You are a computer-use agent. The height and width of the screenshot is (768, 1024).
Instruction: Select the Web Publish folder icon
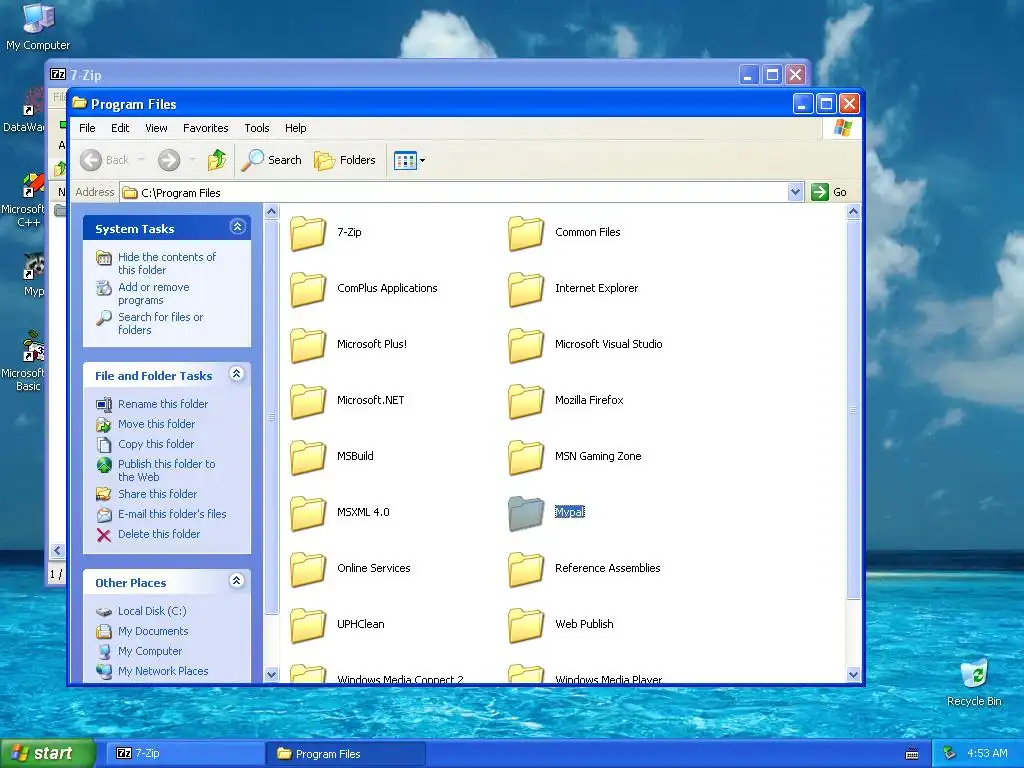526,625
